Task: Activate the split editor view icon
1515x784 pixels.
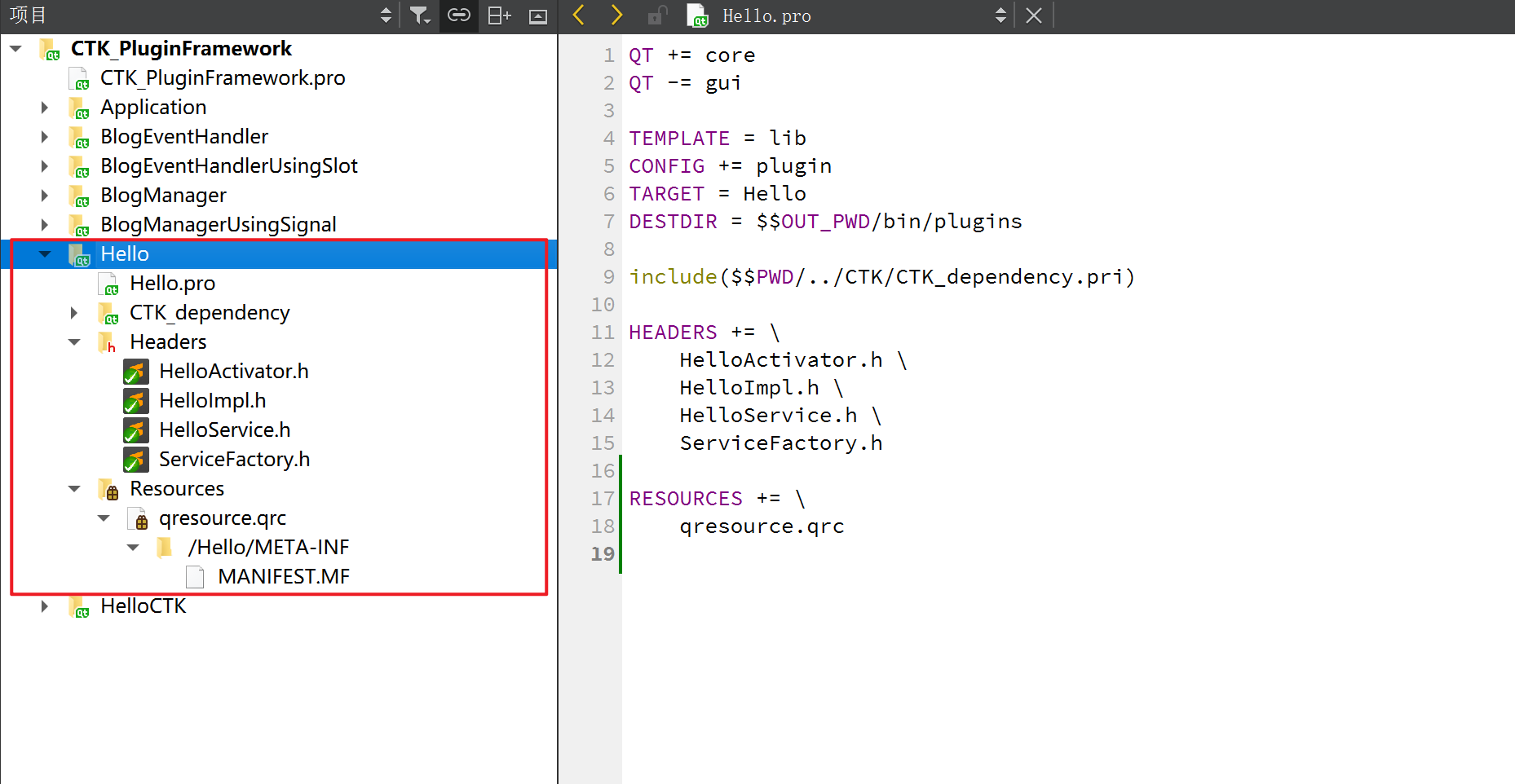Action: pos(498,15)
